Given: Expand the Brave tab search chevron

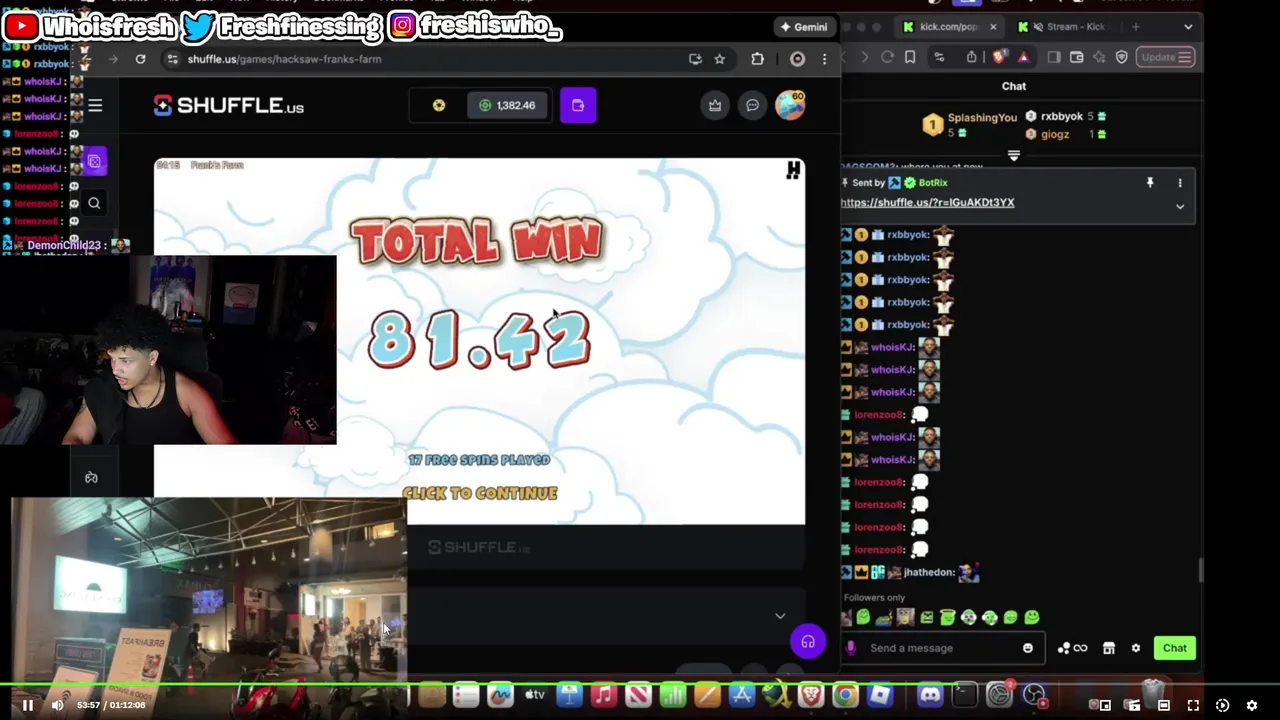Looking at the screenshot, I should (x=1188, y=27).
